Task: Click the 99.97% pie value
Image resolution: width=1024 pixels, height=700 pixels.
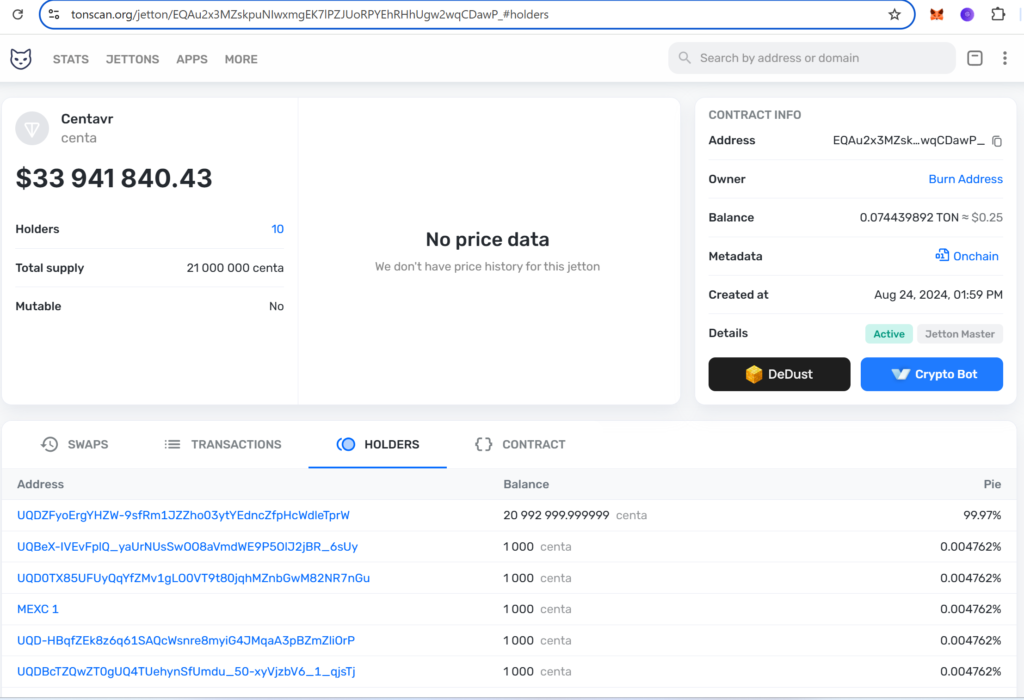Action: click(x=982, y=515)
